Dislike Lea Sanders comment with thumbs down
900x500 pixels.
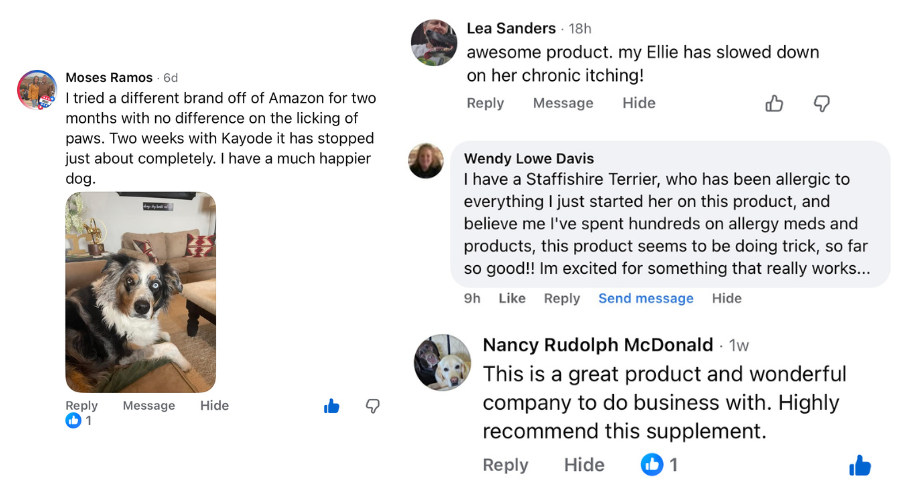pos(821,103)
